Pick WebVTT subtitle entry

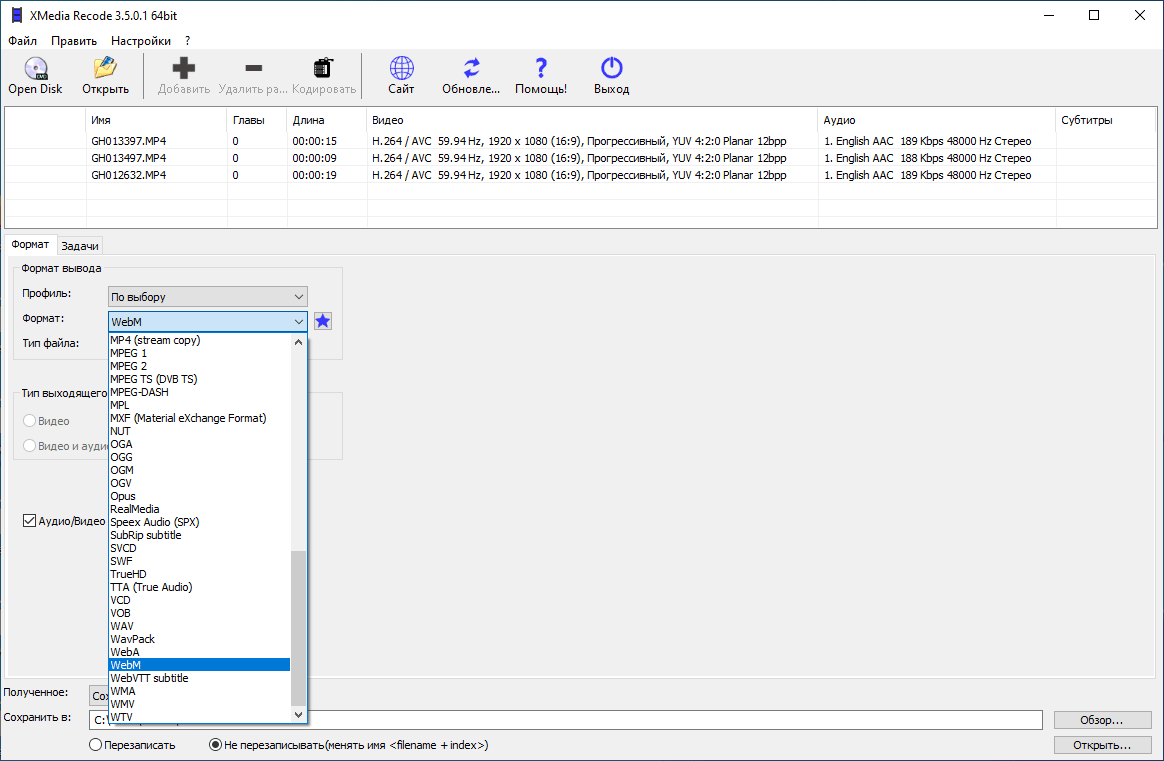point(199,678)
